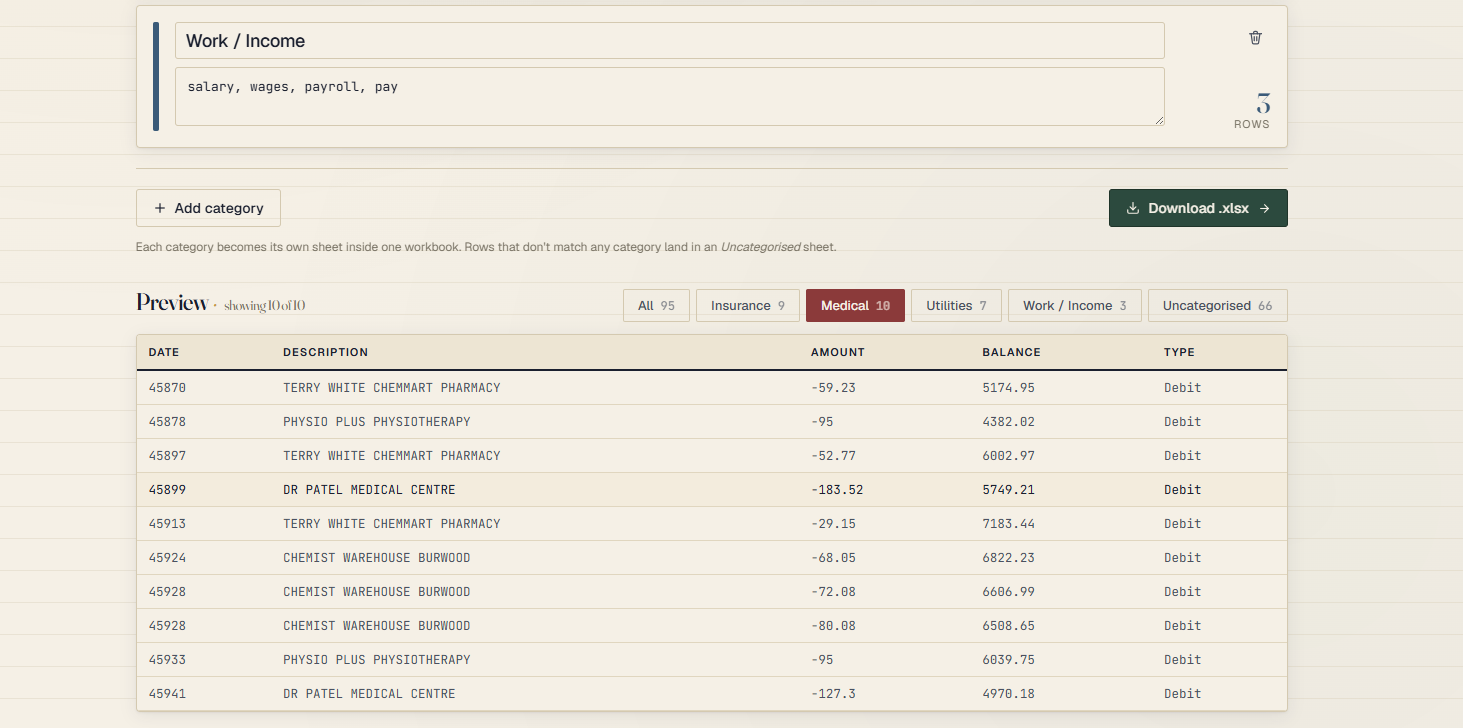Click the amount -183.52
Viewport: 1463px width, 728px height.
(837, 490)
